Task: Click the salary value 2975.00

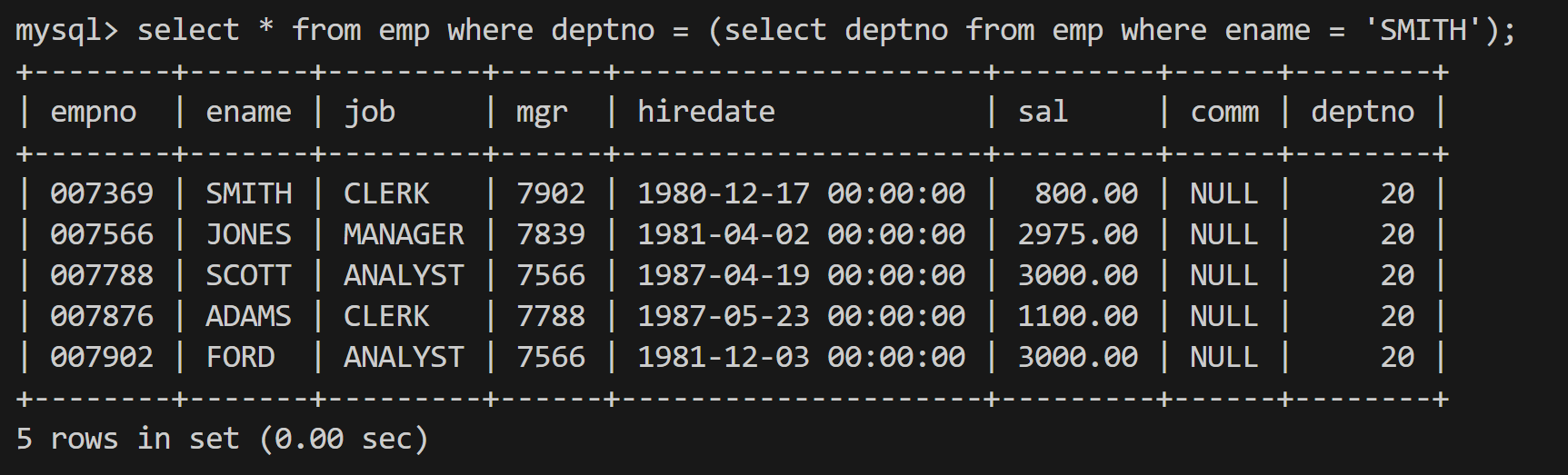Action: tap(1077, 234)
